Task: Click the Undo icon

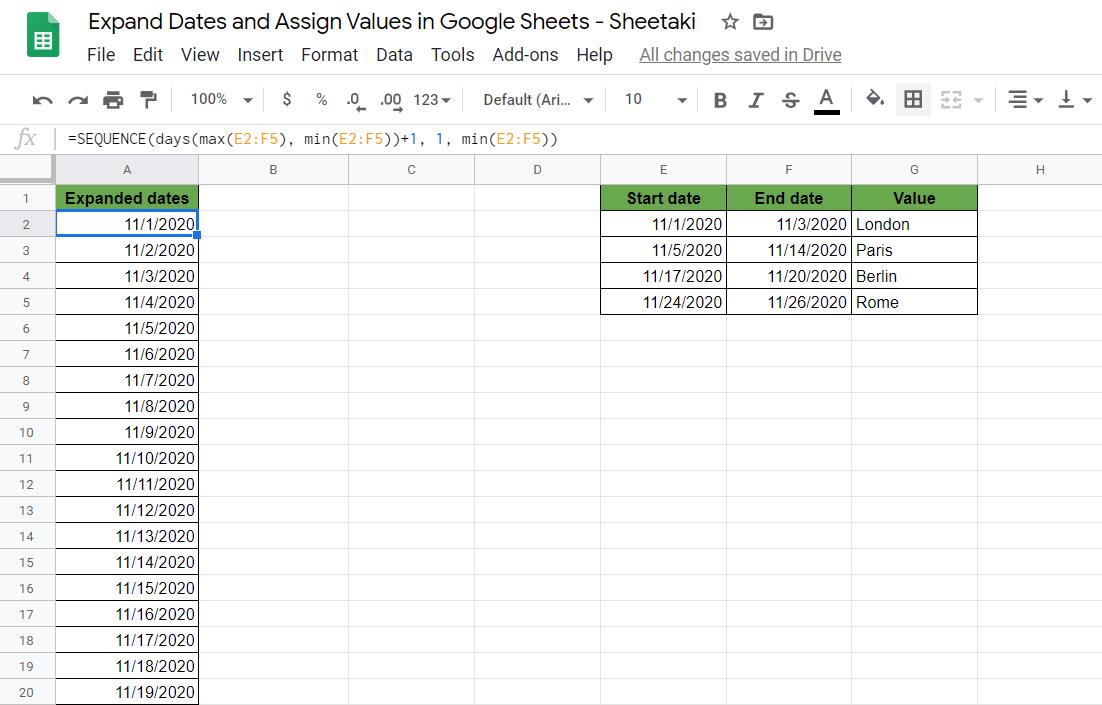Action: click(x=42, y=99)
